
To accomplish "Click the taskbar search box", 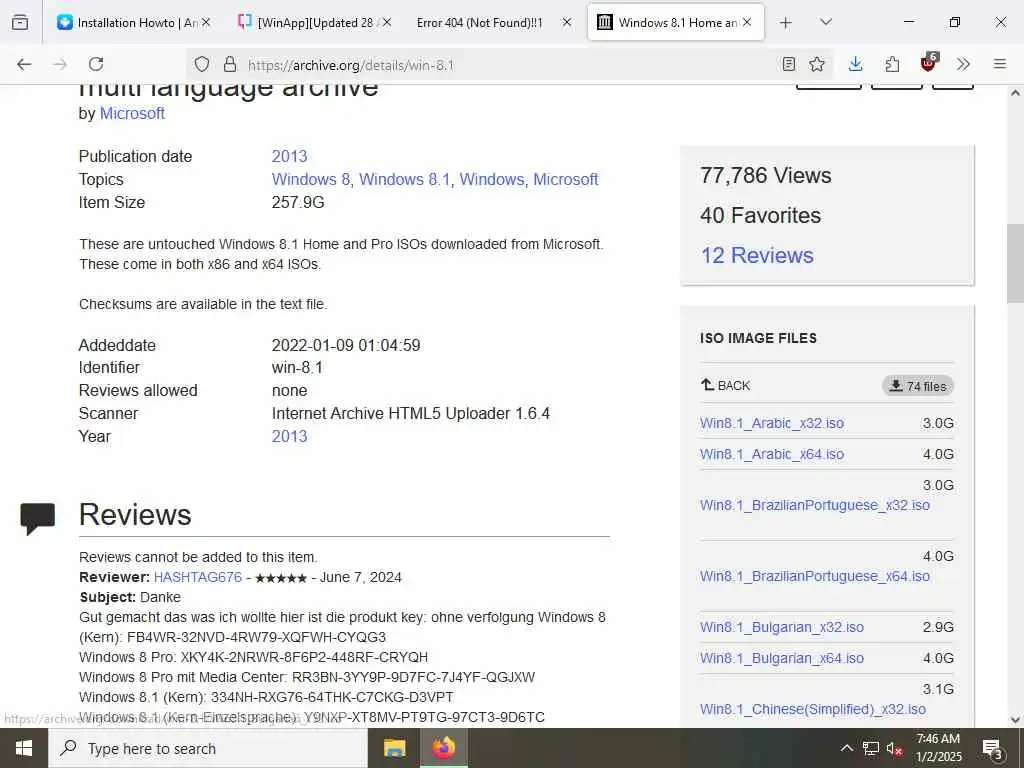I will pos(208,748).
